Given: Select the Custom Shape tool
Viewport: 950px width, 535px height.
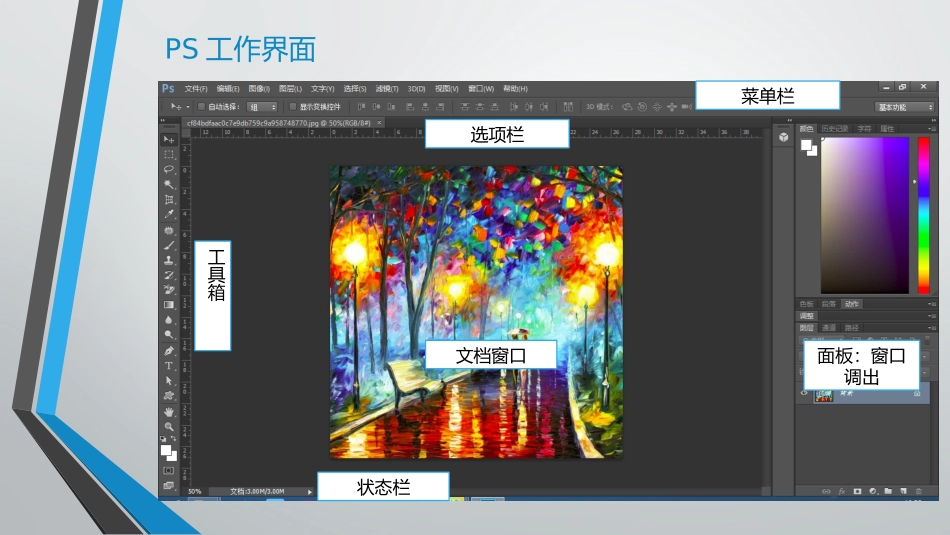Looking at the screenshot, I should click(x=169, y=396).
